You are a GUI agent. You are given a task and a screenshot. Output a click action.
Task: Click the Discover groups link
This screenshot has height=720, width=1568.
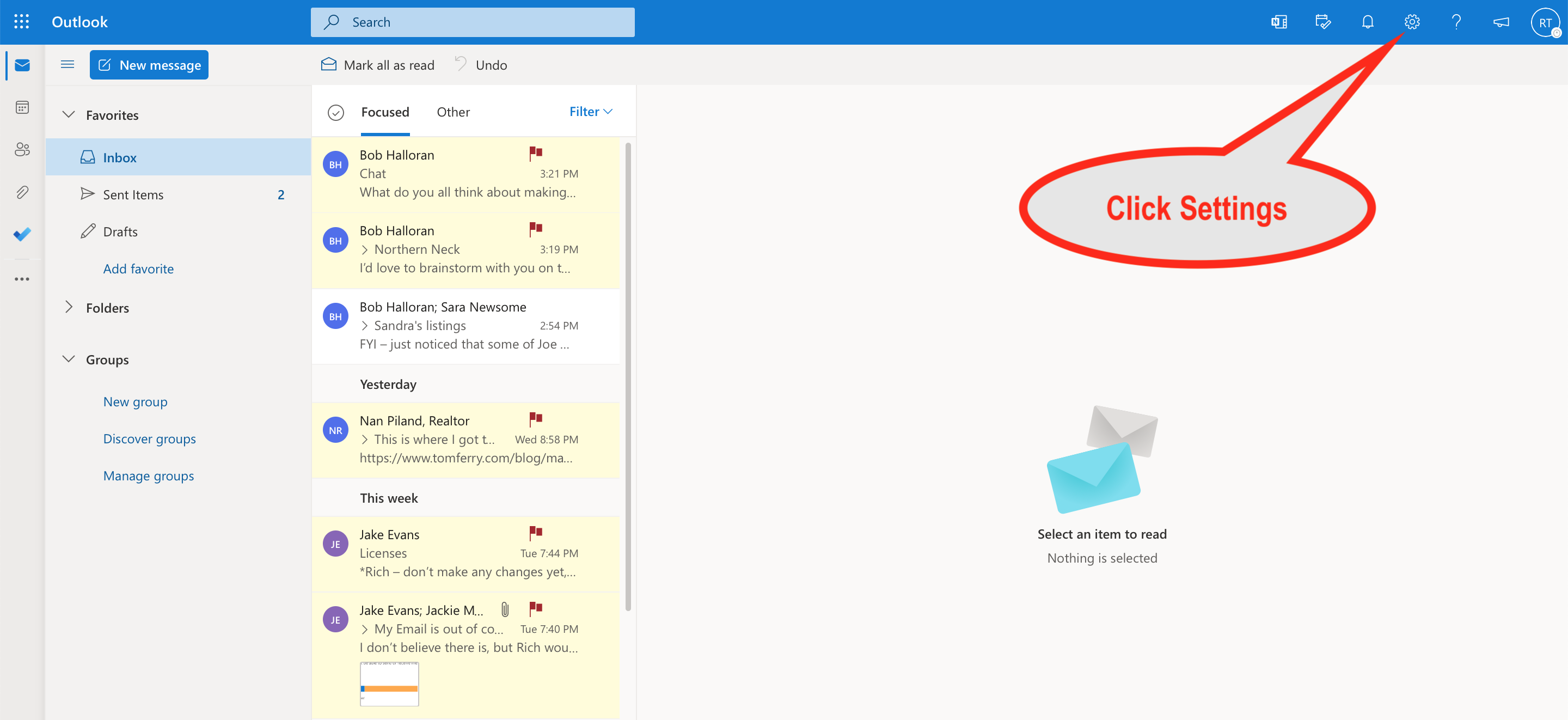149,438
